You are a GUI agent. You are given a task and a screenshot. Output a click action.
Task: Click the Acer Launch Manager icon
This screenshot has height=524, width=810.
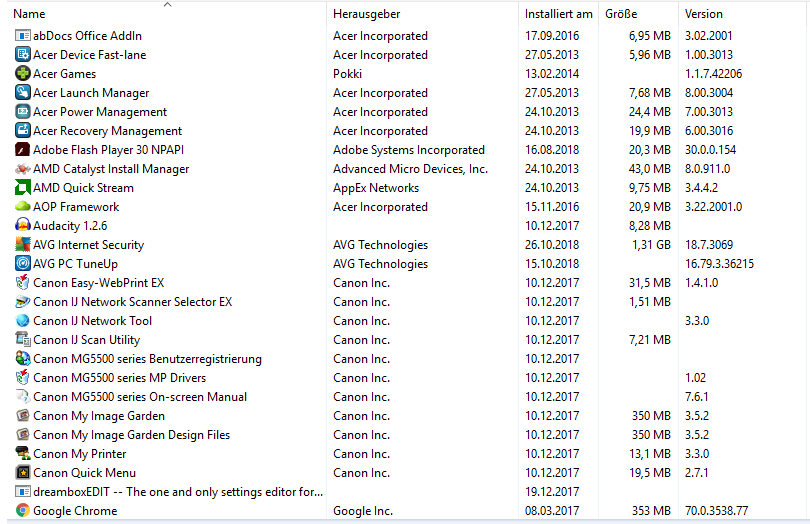[23, 93]
